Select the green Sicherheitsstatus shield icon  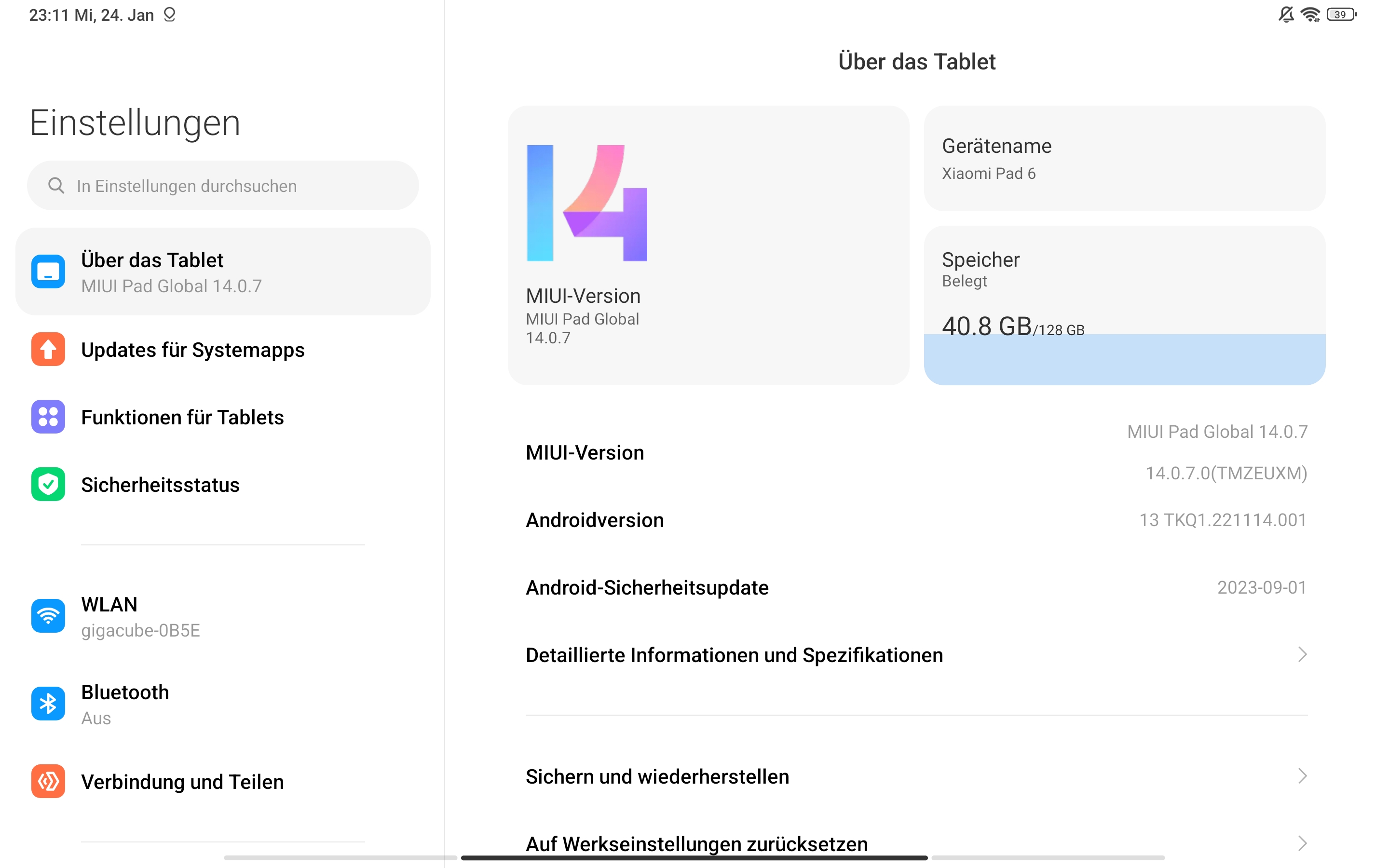pyautogui.click(x=48, y=485)
